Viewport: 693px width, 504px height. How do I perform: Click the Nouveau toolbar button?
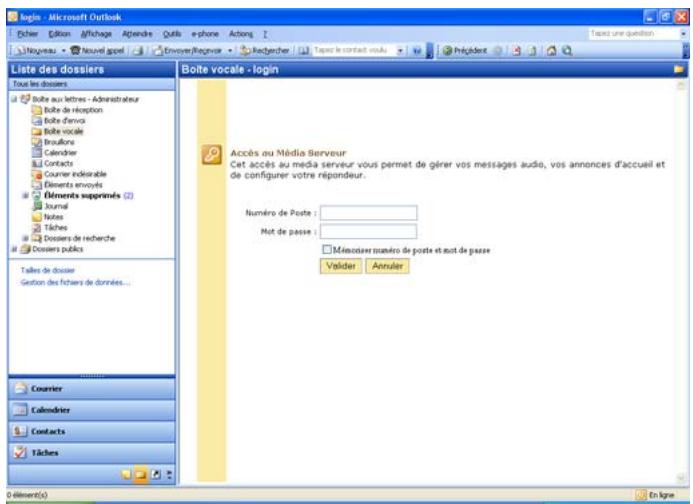click(35, 51)
